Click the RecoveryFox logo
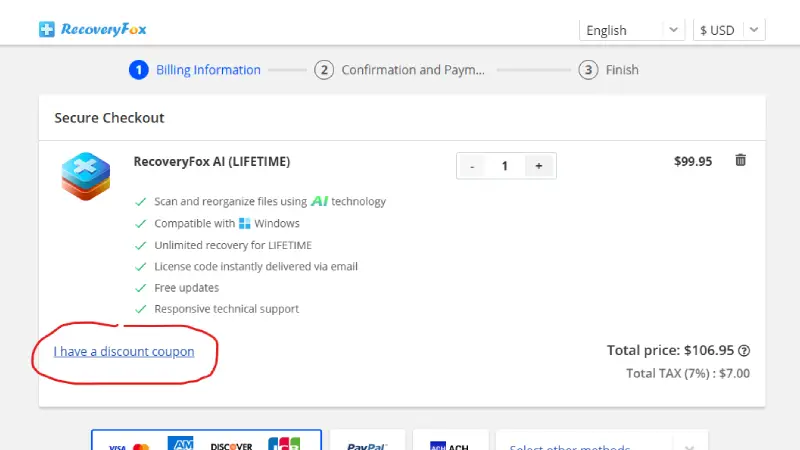 [93, 29]
